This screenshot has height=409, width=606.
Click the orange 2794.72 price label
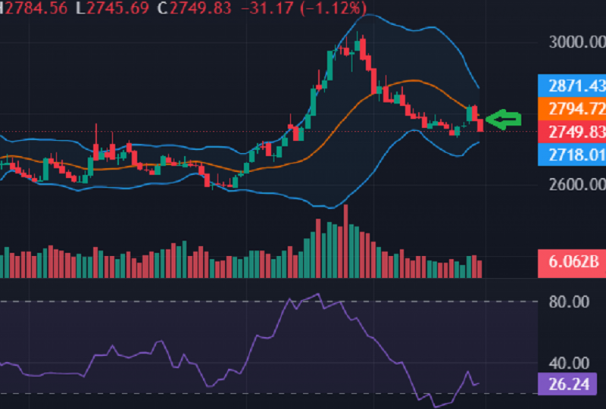(570, 108)
